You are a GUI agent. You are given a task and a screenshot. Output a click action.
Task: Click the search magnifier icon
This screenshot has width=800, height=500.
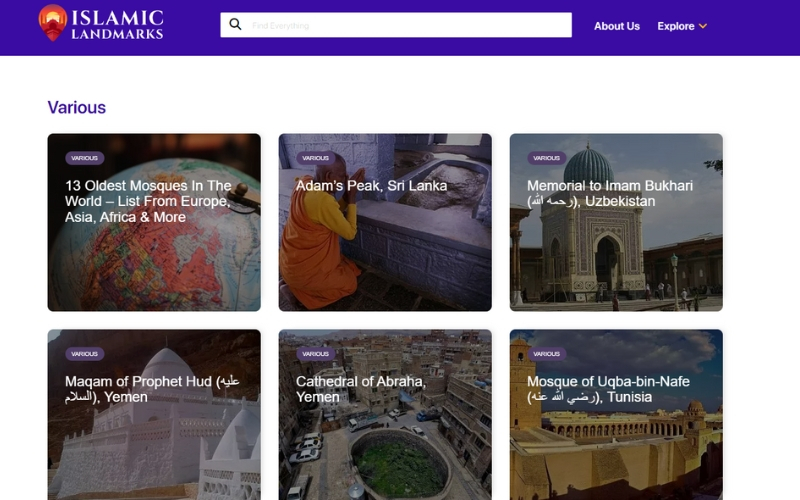tap(235, 24)
